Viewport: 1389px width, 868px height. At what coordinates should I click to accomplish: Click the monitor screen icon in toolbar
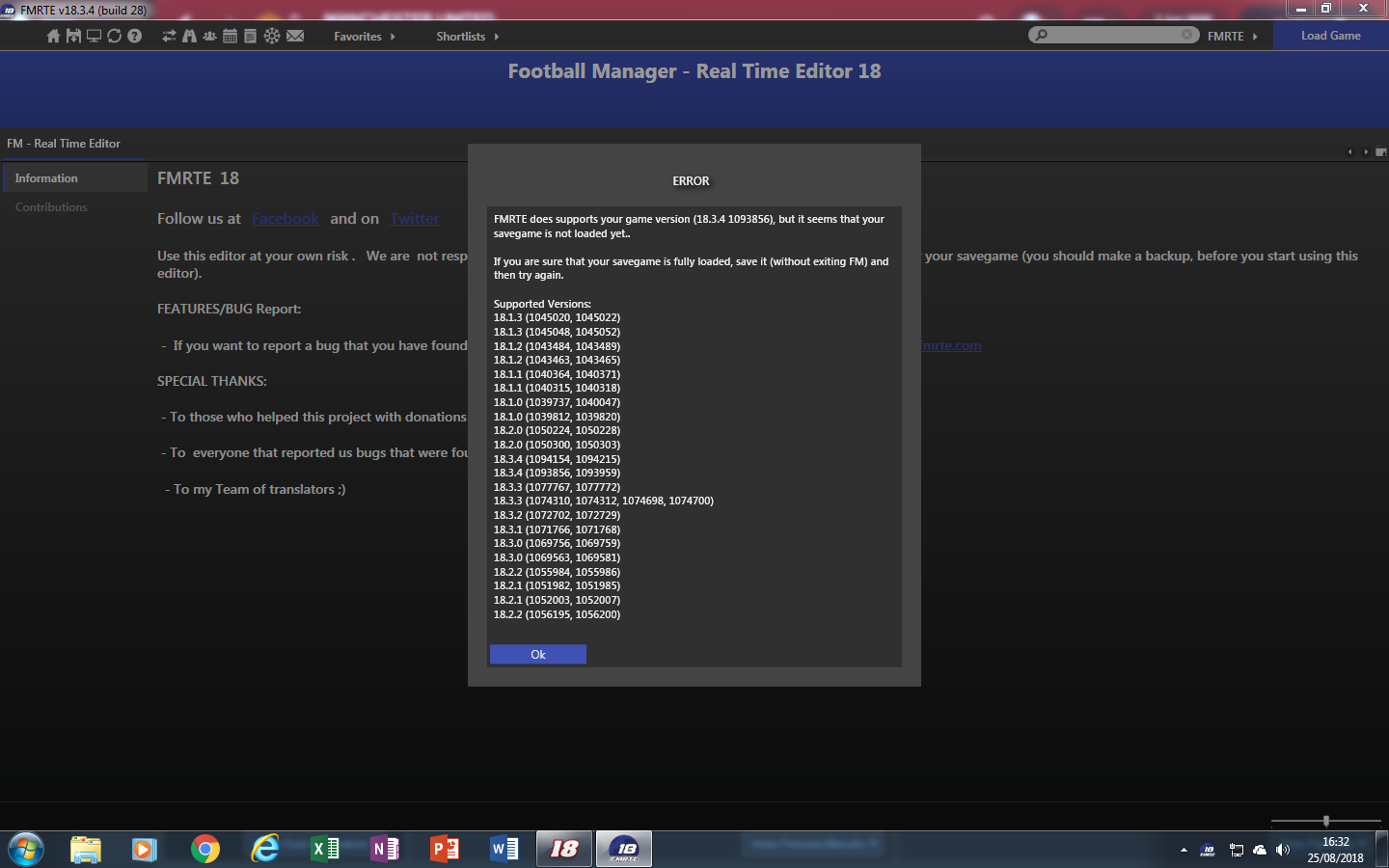point(94,36)
